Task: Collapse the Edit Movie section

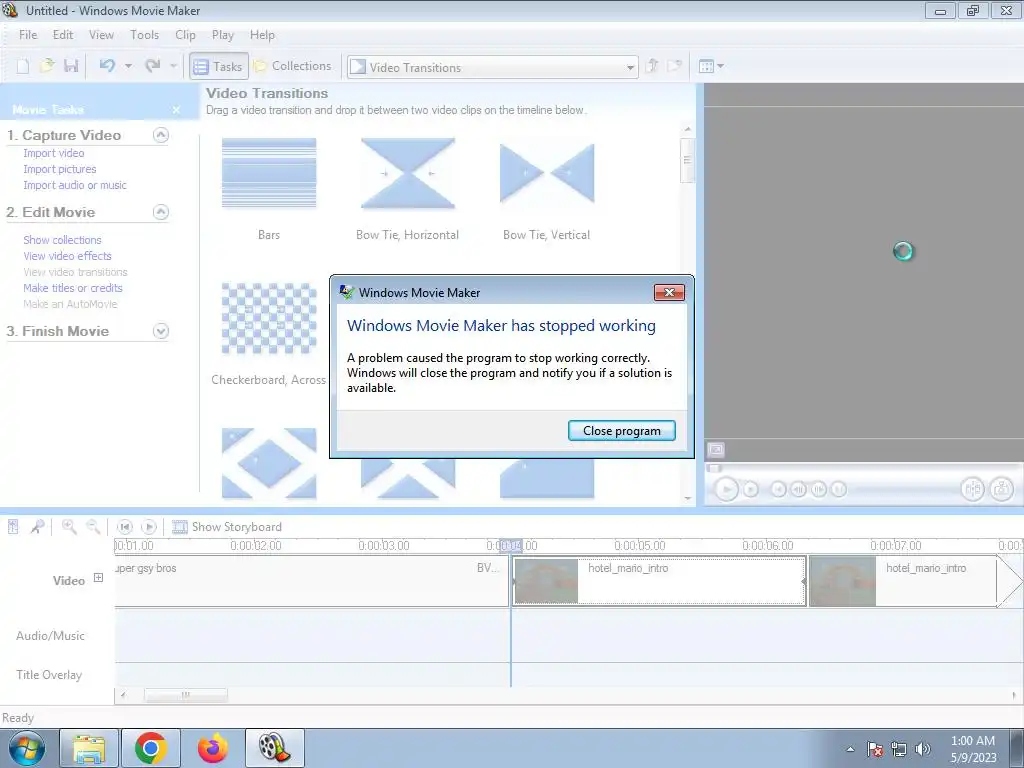Action: [x=161, y=212]
